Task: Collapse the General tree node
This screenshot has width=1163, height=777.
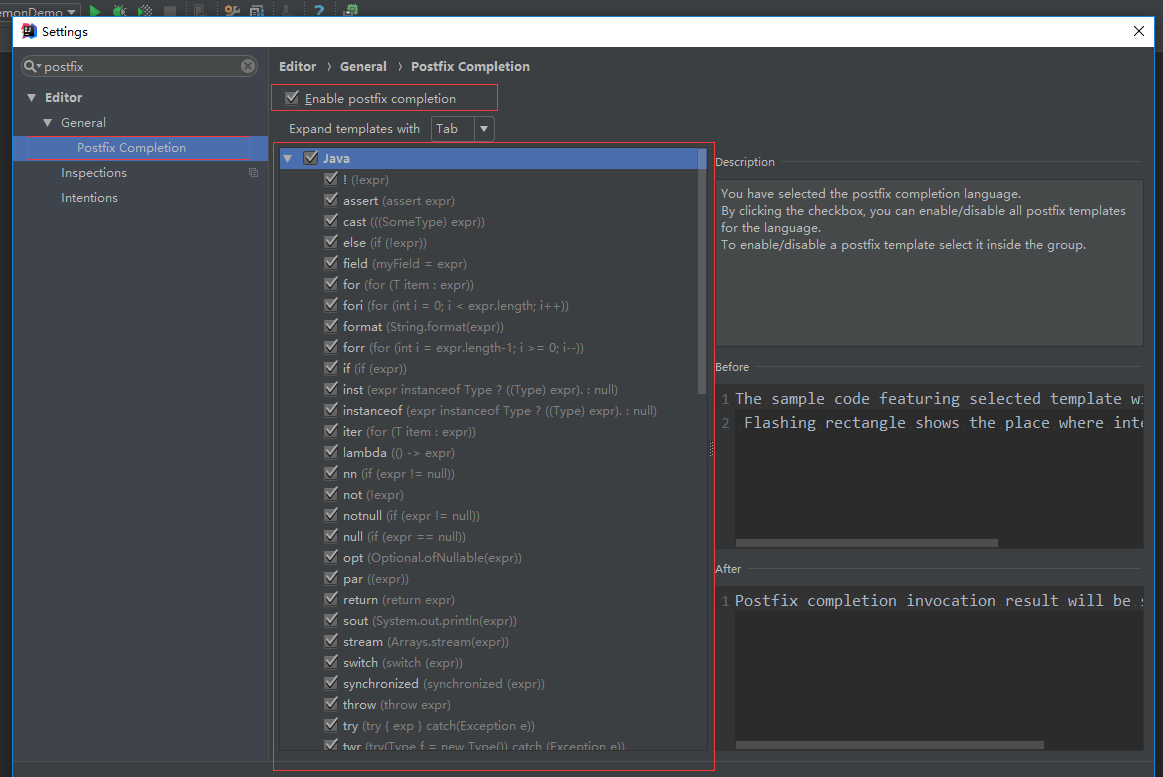Action: [x=47, y=122]
